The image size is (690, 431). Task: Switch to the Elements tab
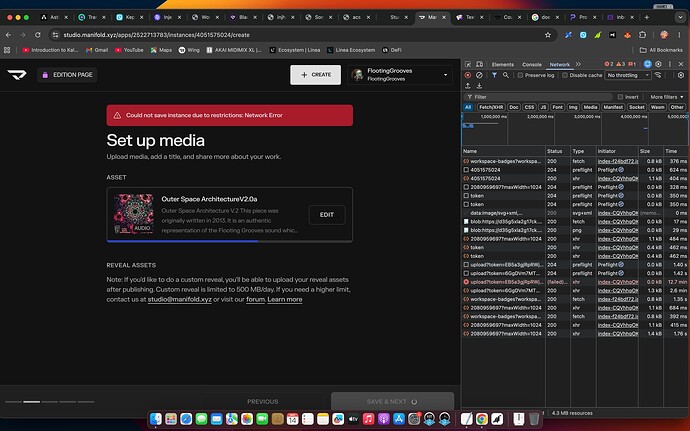click(503, 64)
